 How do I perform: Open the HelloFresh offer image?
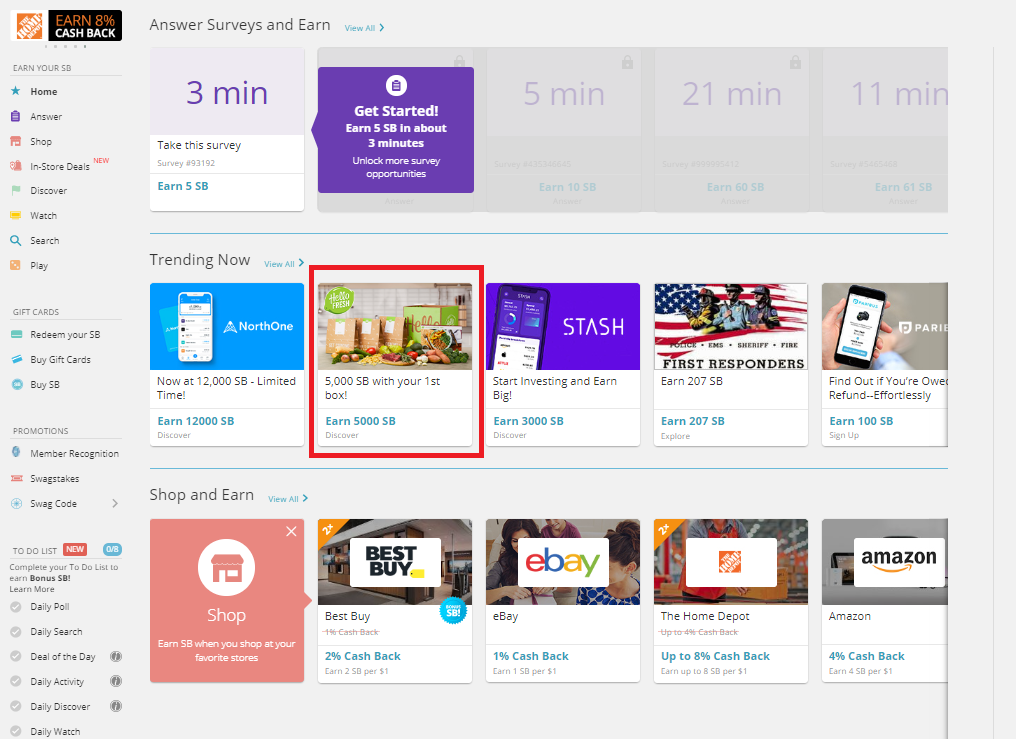point(395,326)
